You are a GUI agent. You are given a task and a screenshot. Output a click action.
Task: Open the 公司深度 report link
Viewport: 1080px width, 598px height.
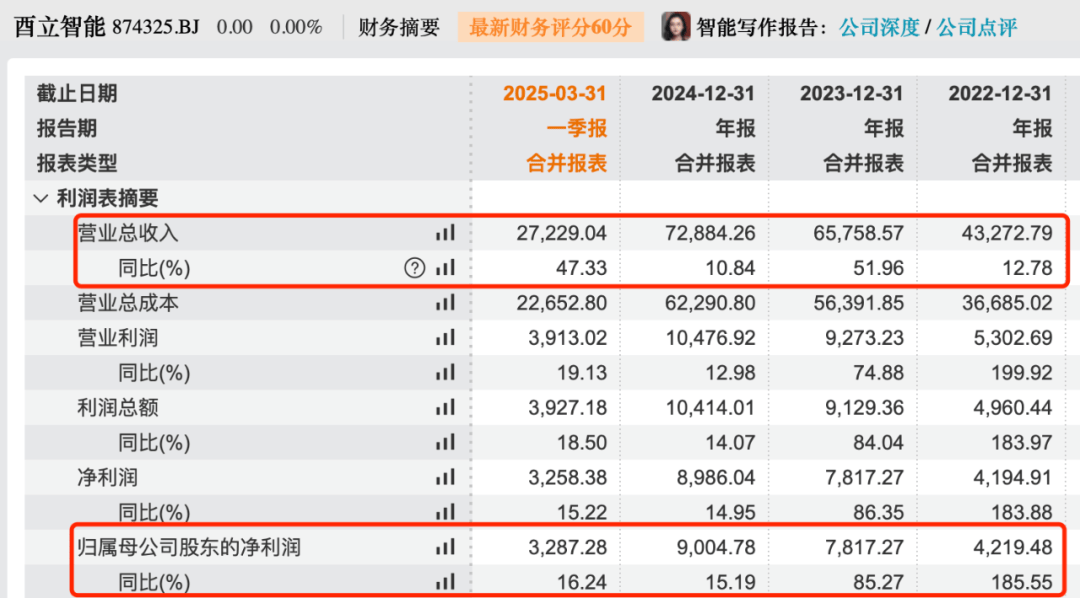[879, 28]
